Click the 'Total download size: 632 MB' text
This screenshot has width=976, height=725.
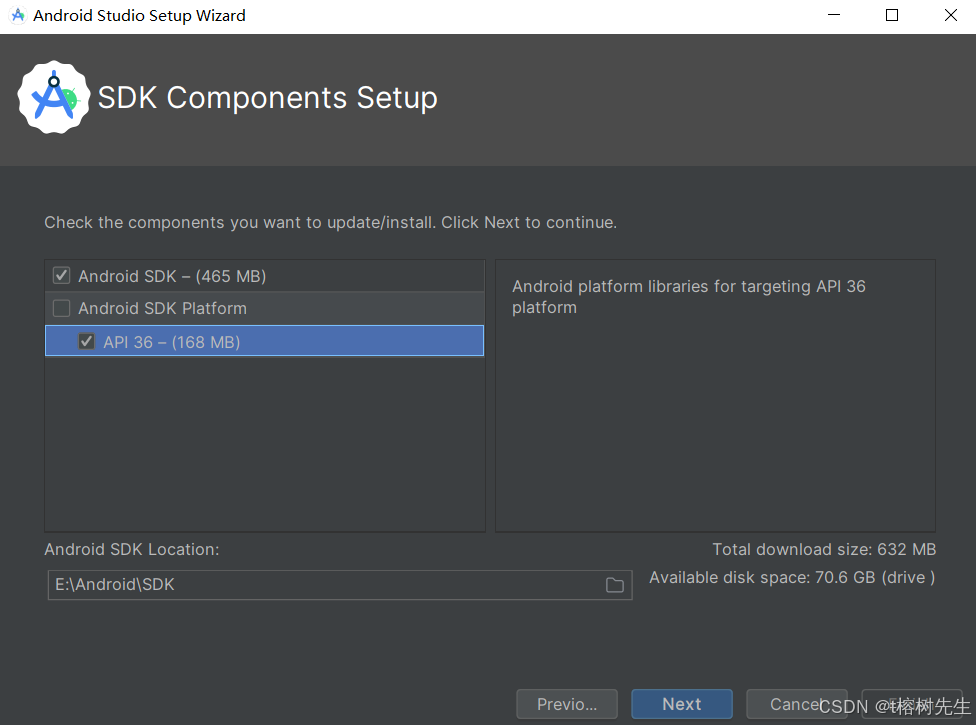pyautogui.click(x=824, y=550)
